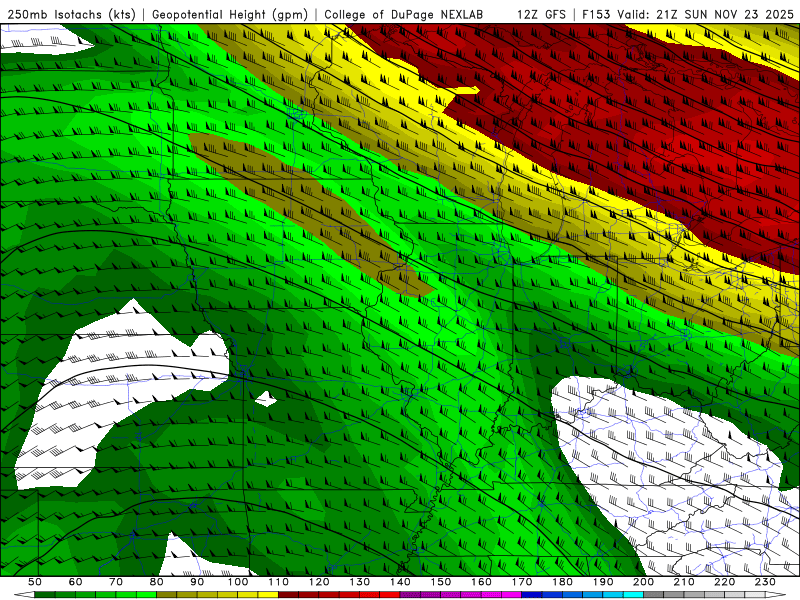Image resolution: width=800 pixels, height=600 pixels.
Task: Click the 50 label on the legend
Action: (35, 582)
